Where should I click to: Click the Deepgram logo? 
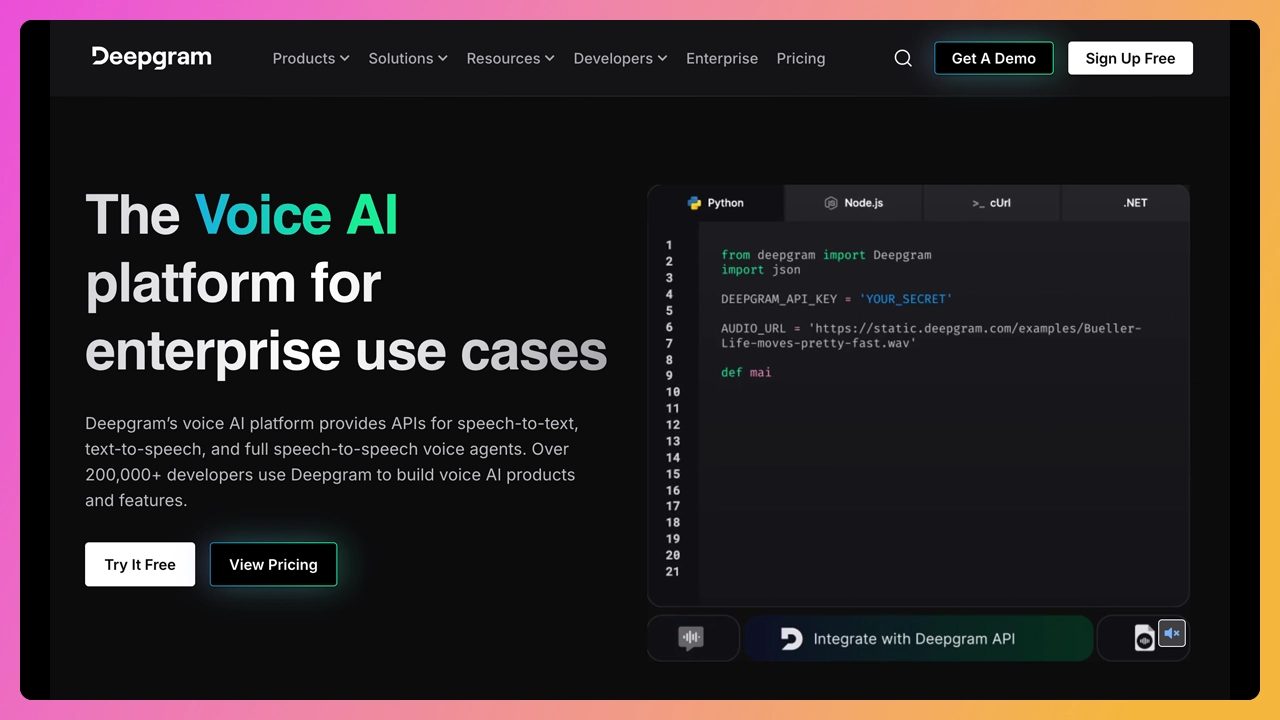coord(152,57)
